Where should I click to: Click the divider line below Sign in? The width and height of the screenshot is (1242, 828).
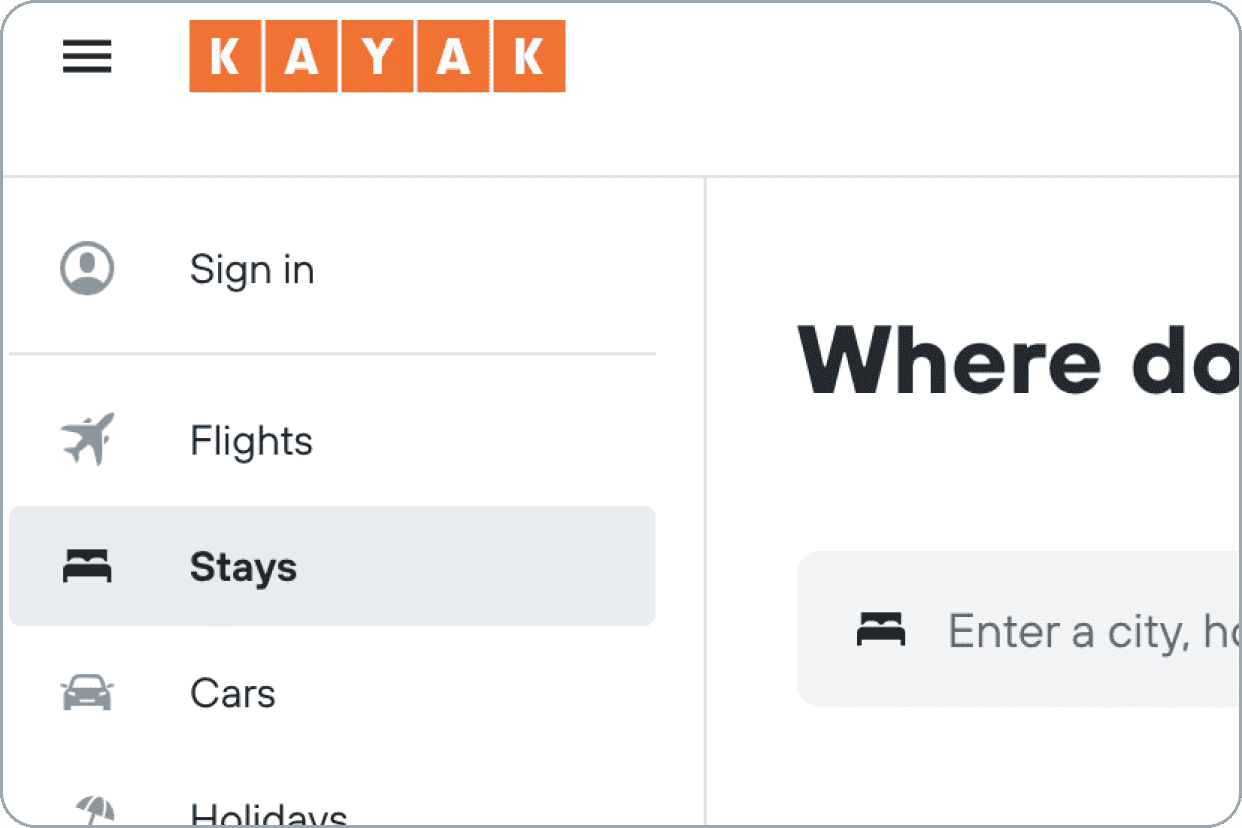coord(332,354)
